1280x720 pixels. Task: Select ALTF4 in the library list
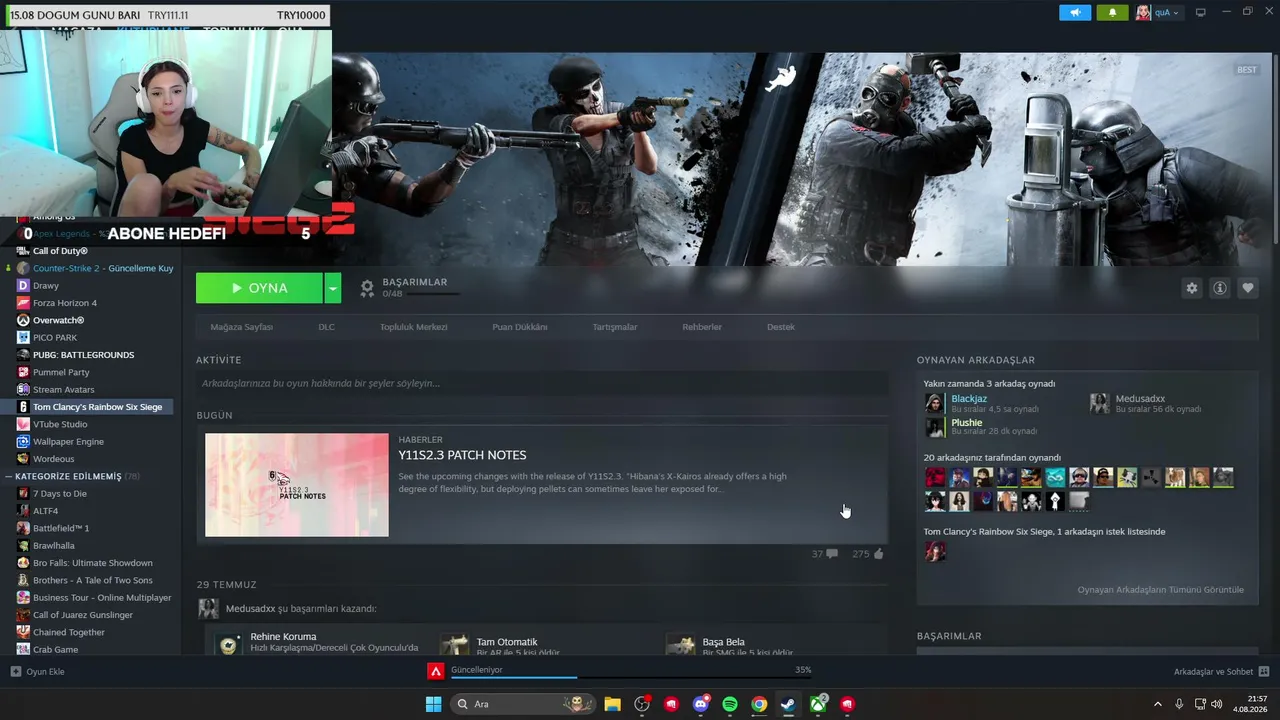pos(45,511)
